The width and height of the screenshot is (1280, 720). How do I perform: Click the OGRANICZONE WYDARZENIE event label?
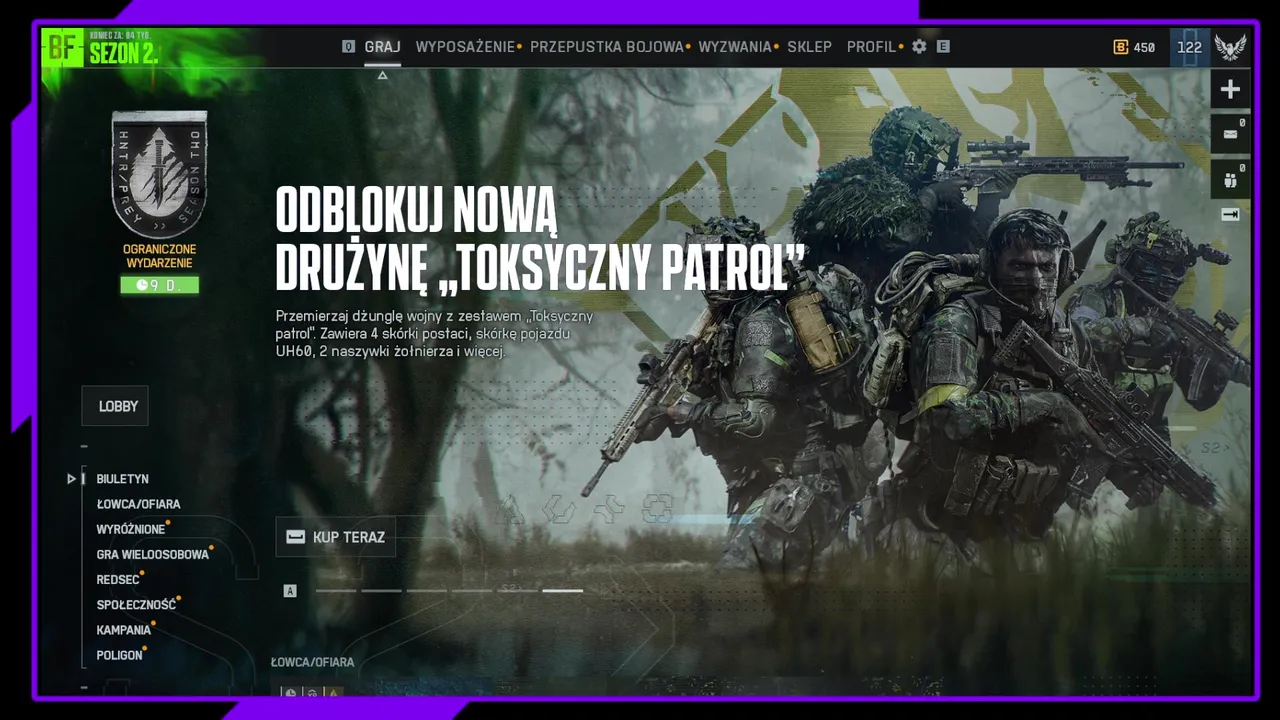click(160, 256)
